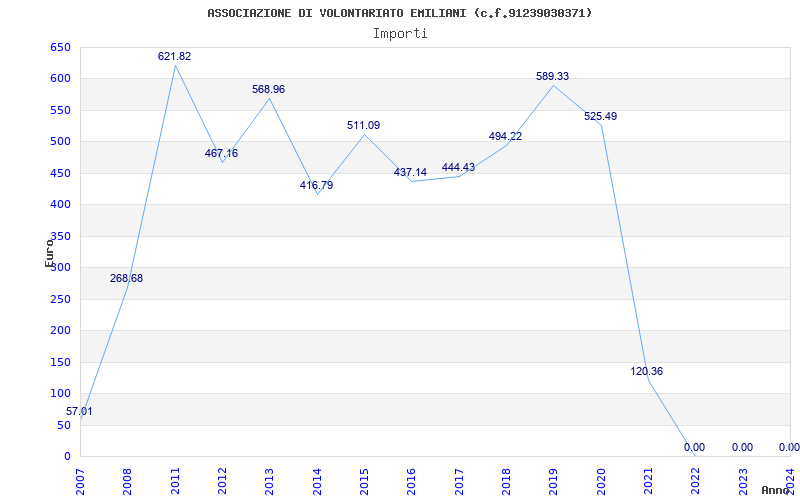Screen dimensions: 800x500
Task: Click the x-axis year 2007
Action: click(80, 482)
